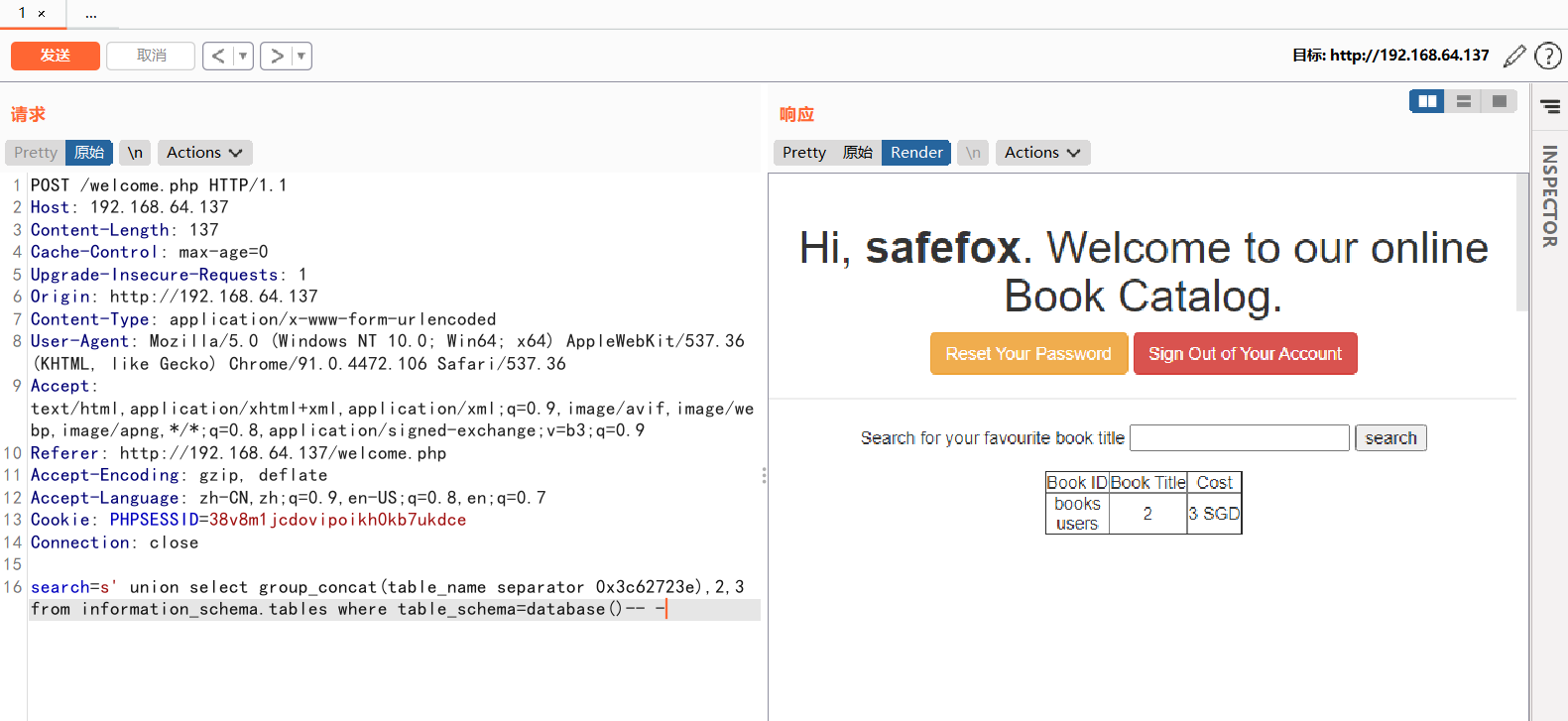Click the Book Title table header
This screenshot has width=1568, height=721.
[x=1147, y=483]
